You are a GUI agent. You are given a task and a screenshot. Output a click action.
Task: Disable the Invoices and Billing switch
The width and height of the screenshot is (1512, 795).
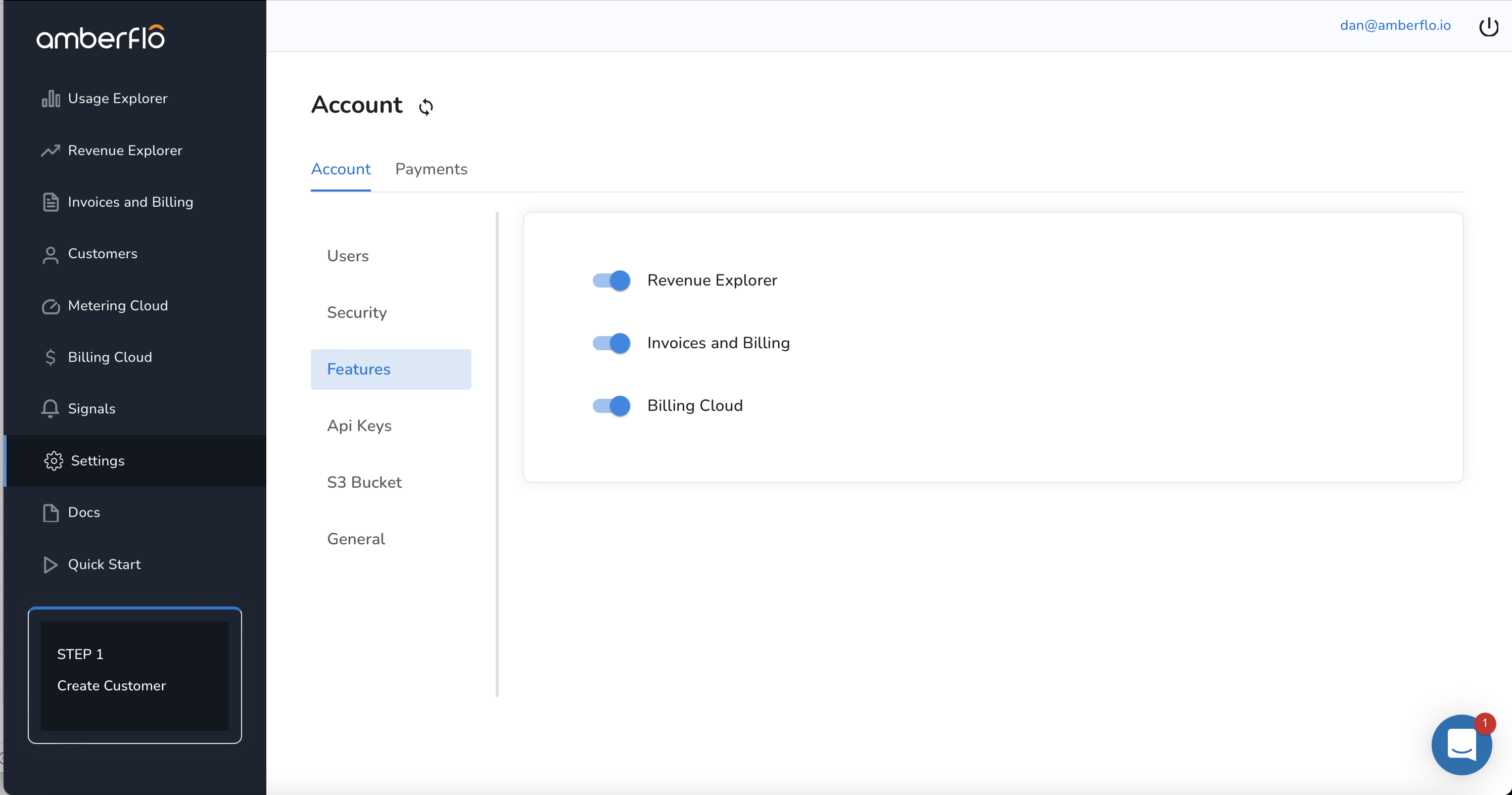[611, 343]
